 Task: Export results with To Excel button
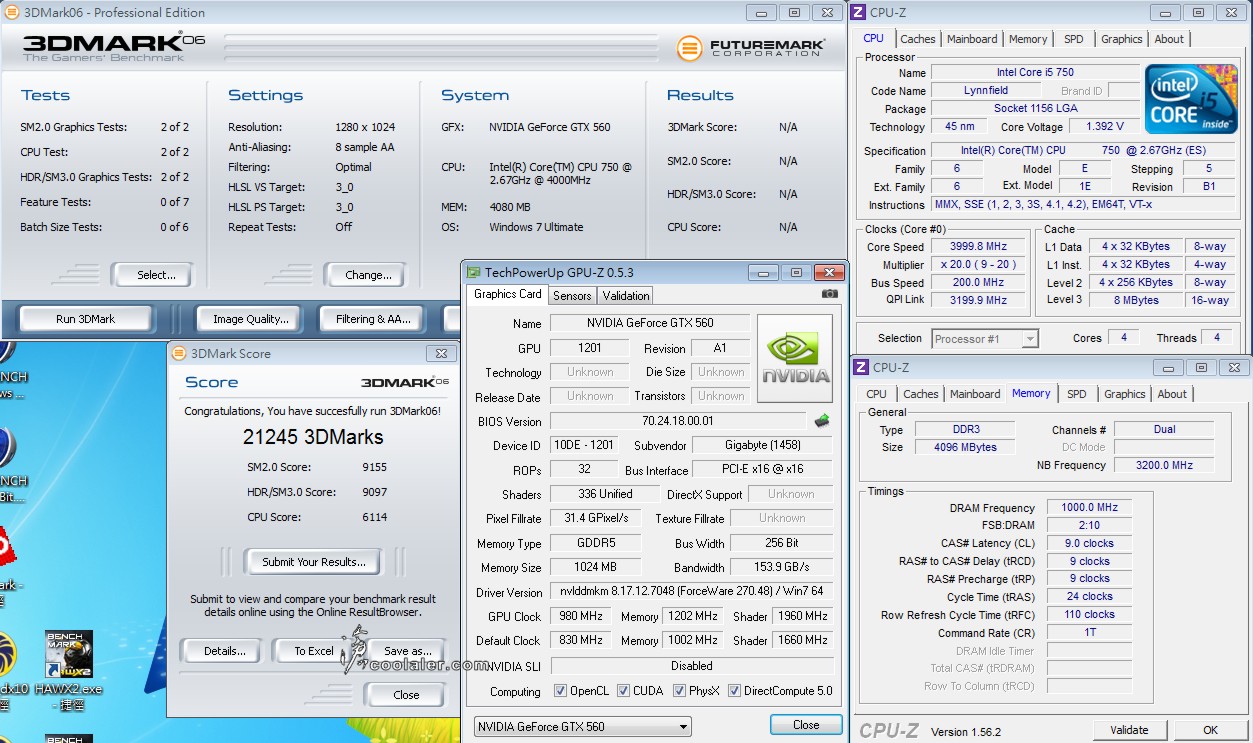coord(314,651)
